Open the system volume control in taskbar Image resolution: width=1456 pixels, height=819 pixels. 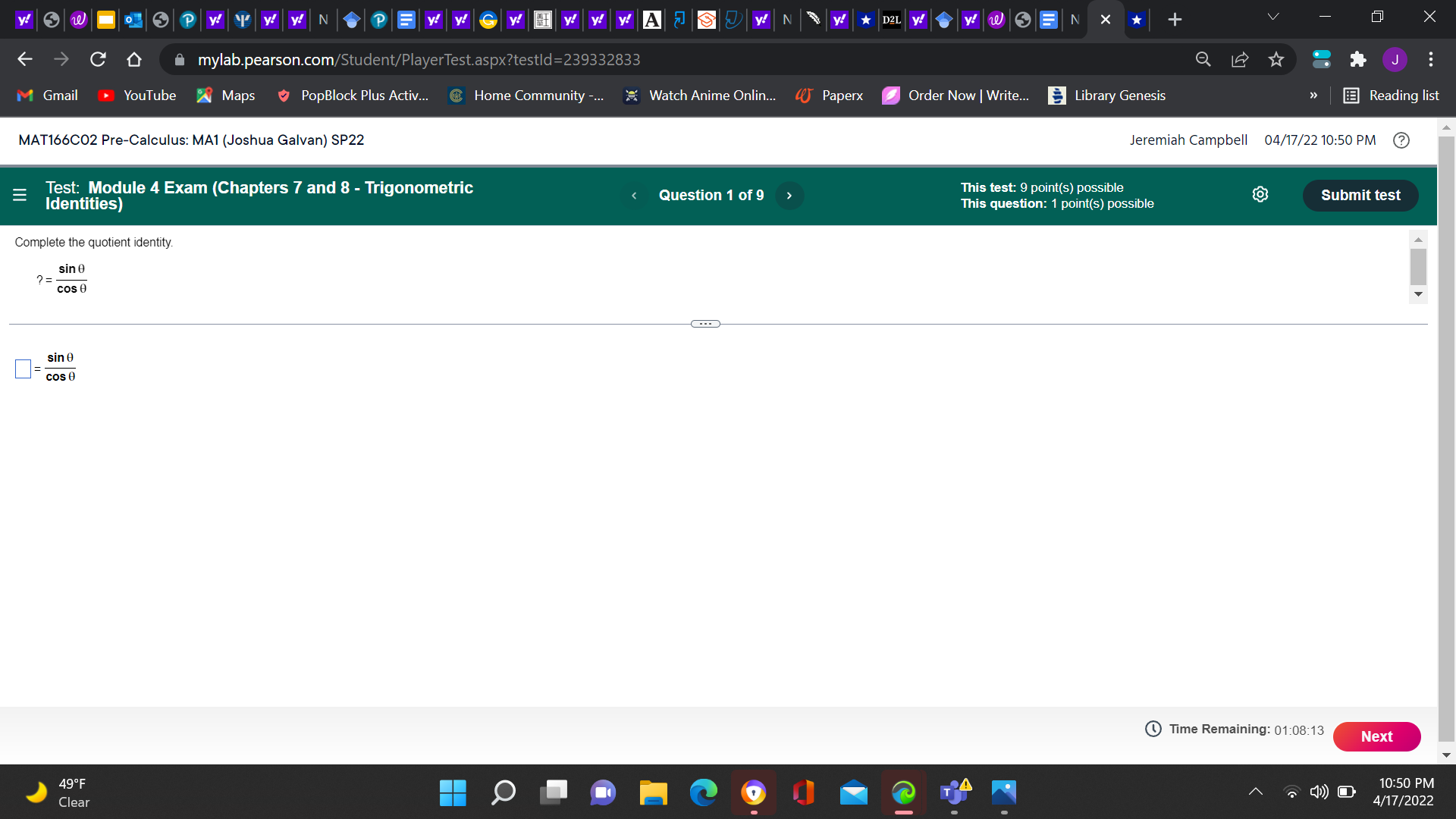1318,791
